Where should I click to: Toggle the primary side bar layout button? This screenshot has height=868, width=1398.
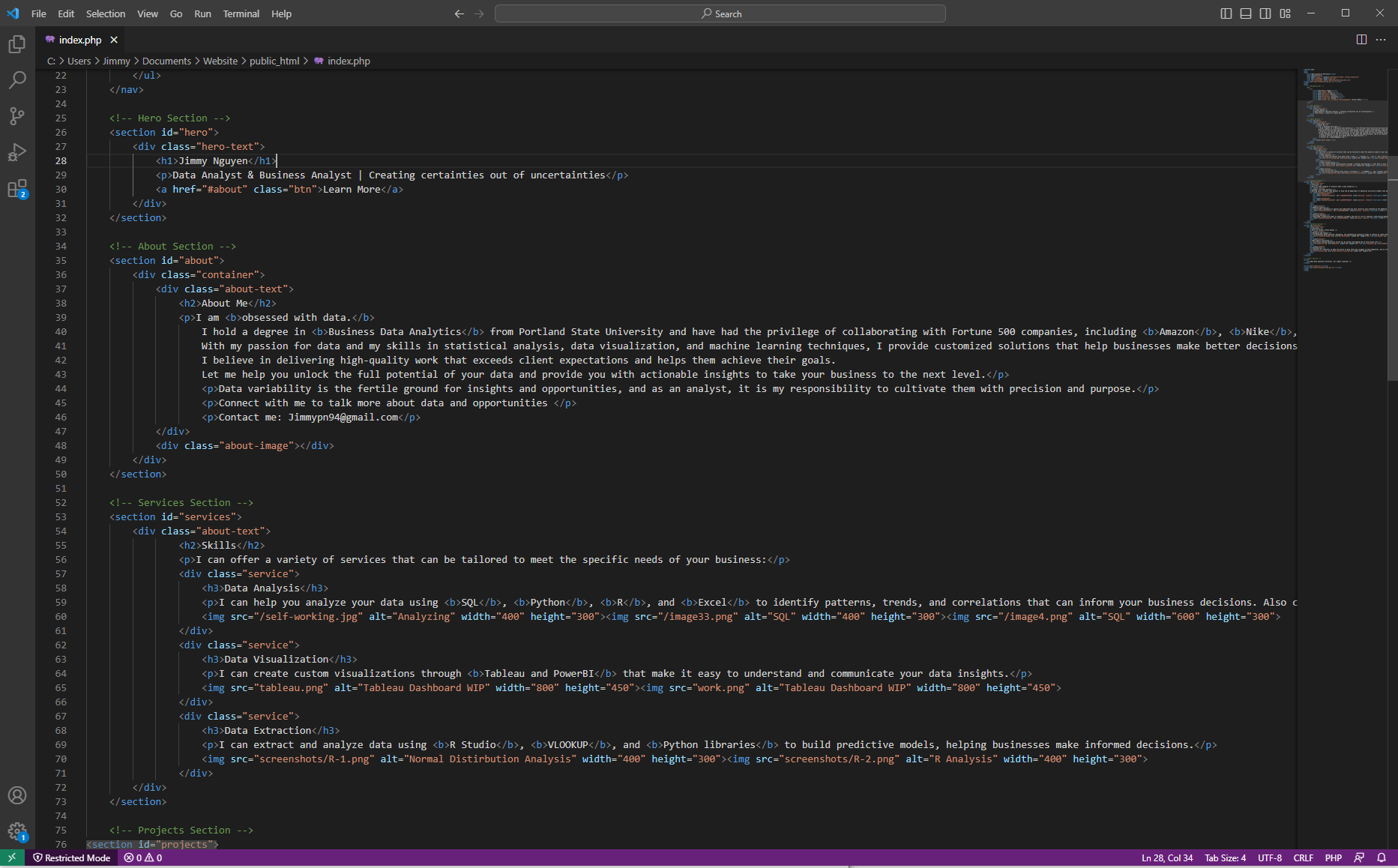tap(1226, 13)
